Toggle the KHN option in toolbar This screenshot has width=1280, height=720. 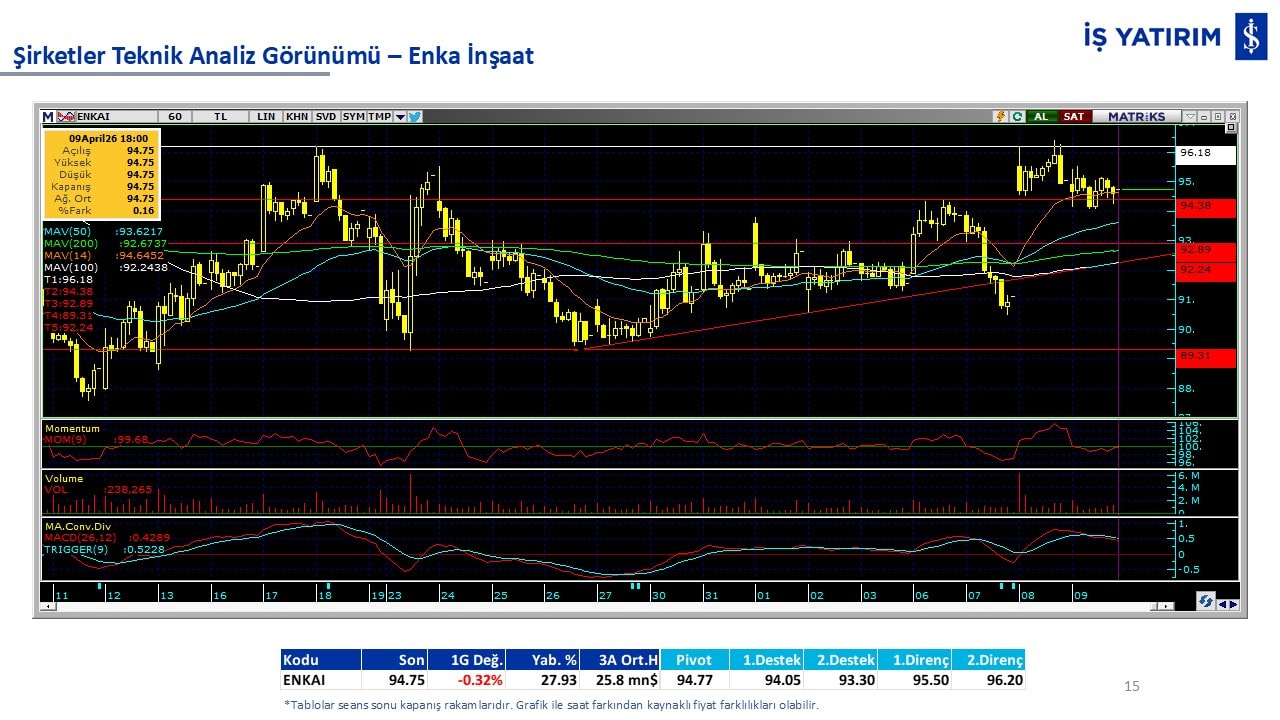(297, 116)
